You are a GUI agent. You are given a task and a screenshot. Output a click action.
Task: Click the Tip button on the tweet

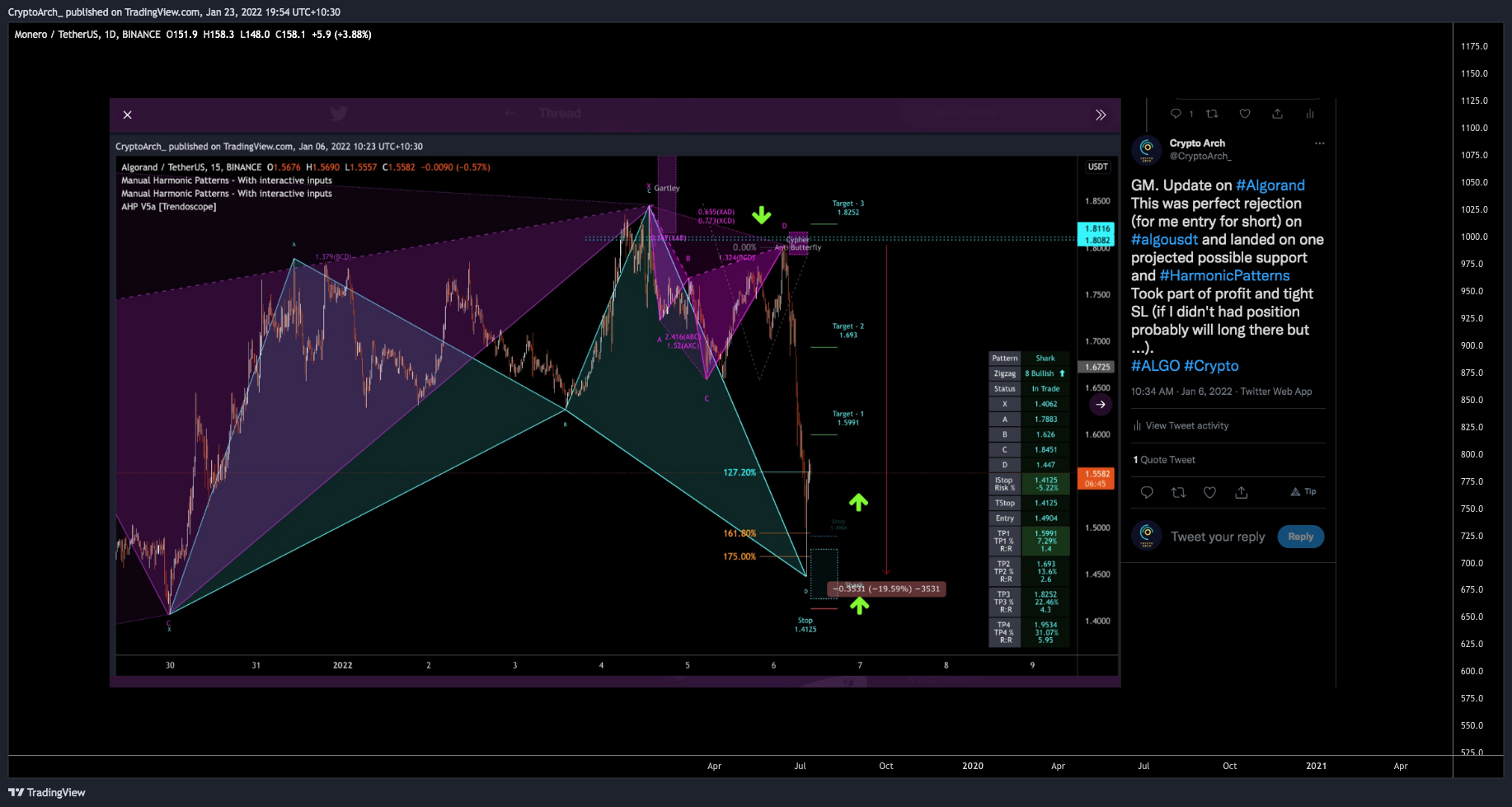(1303, 491)
